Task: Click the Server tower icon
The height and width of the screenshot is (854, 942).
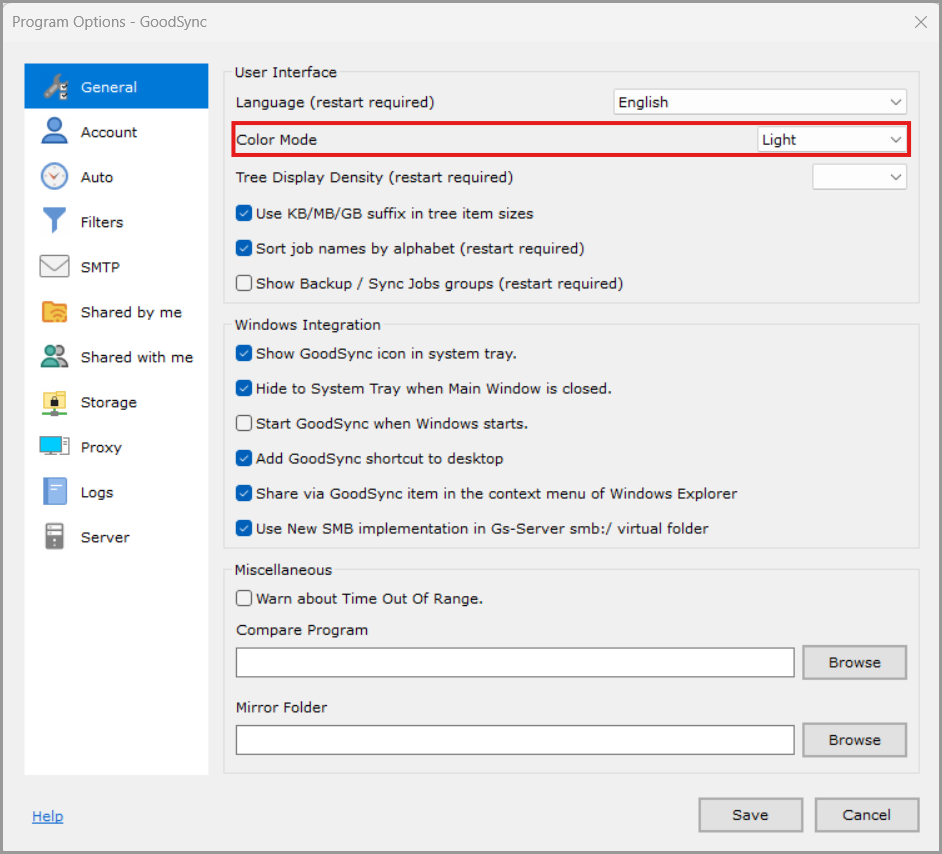Action: [x=54, y=536]
